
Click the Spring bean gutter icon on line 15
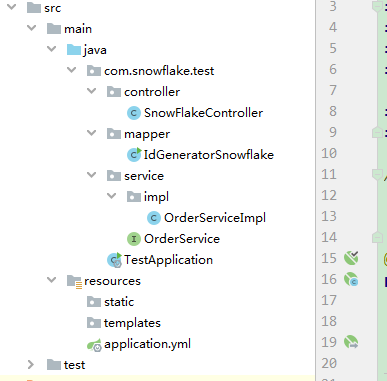click(x=351, y=258)
